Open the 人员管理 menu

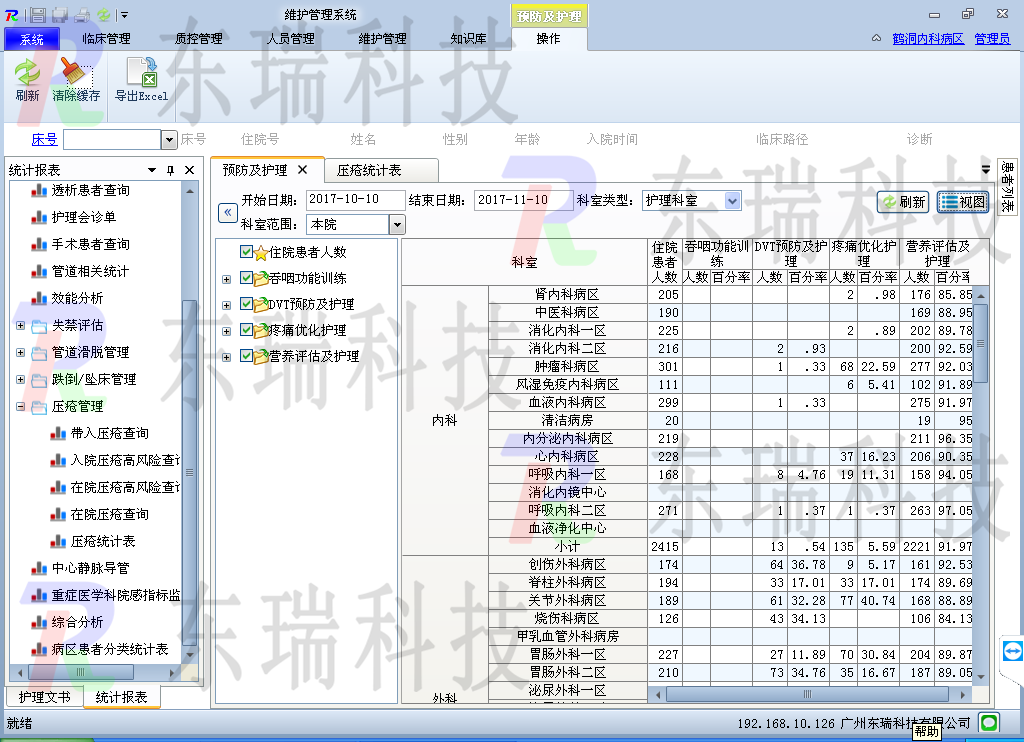(291, 39)
